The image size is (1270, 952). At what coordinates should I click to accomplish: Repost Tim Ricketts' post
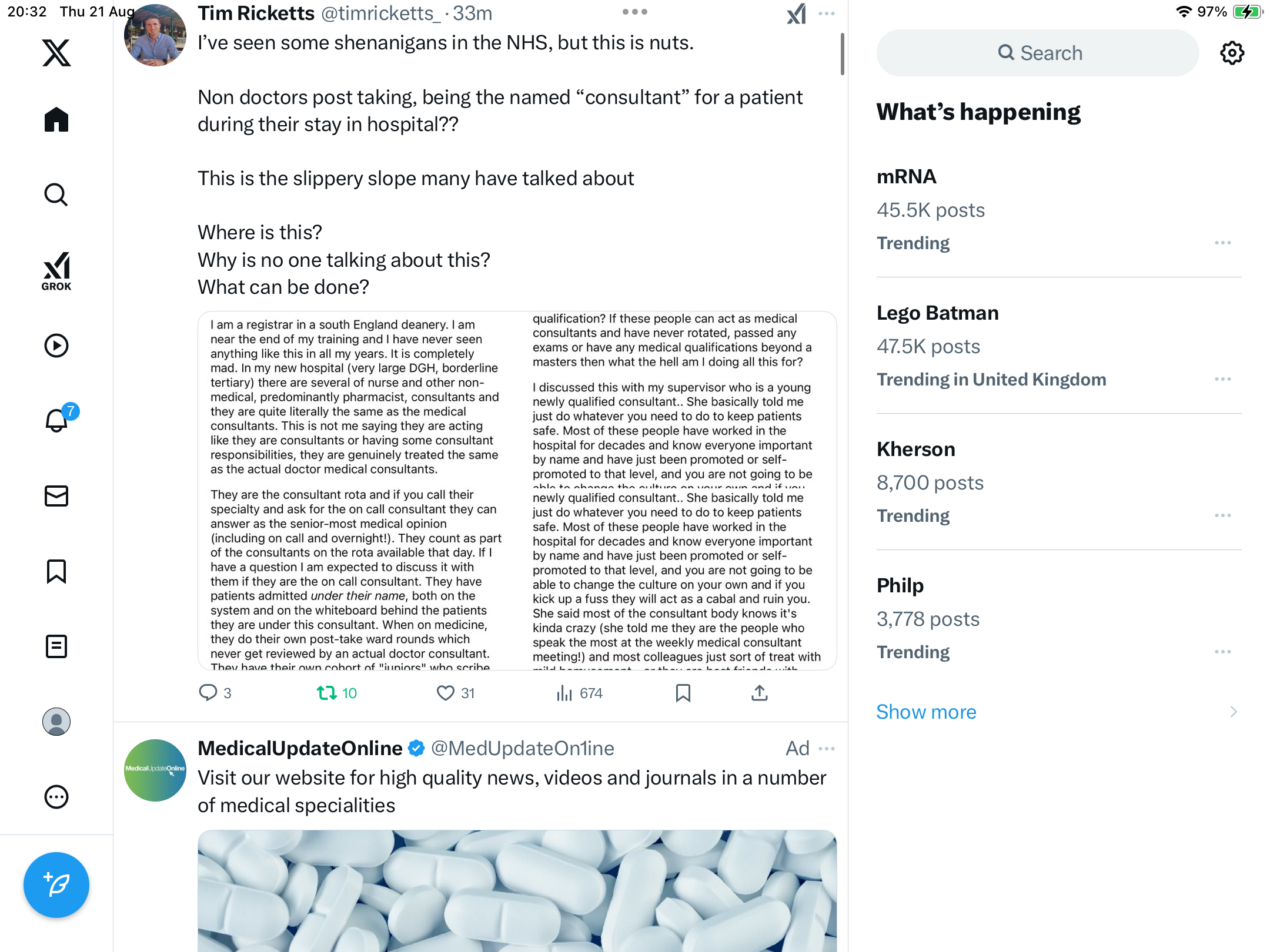[327, 693]
